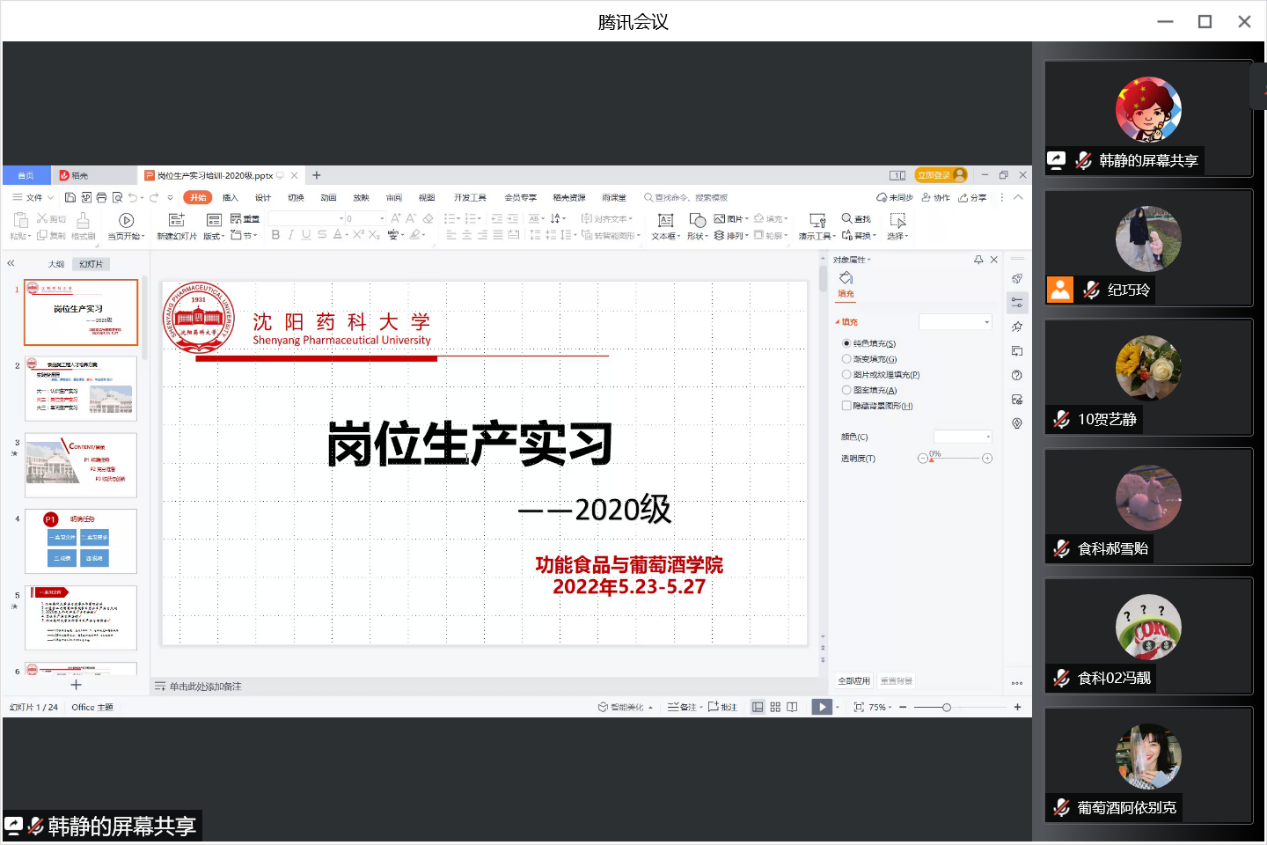Expand the fill preset dropdown beside 填充
Image resolution: width=1267 pixels, height=845 pixels.
pos(955,322)
